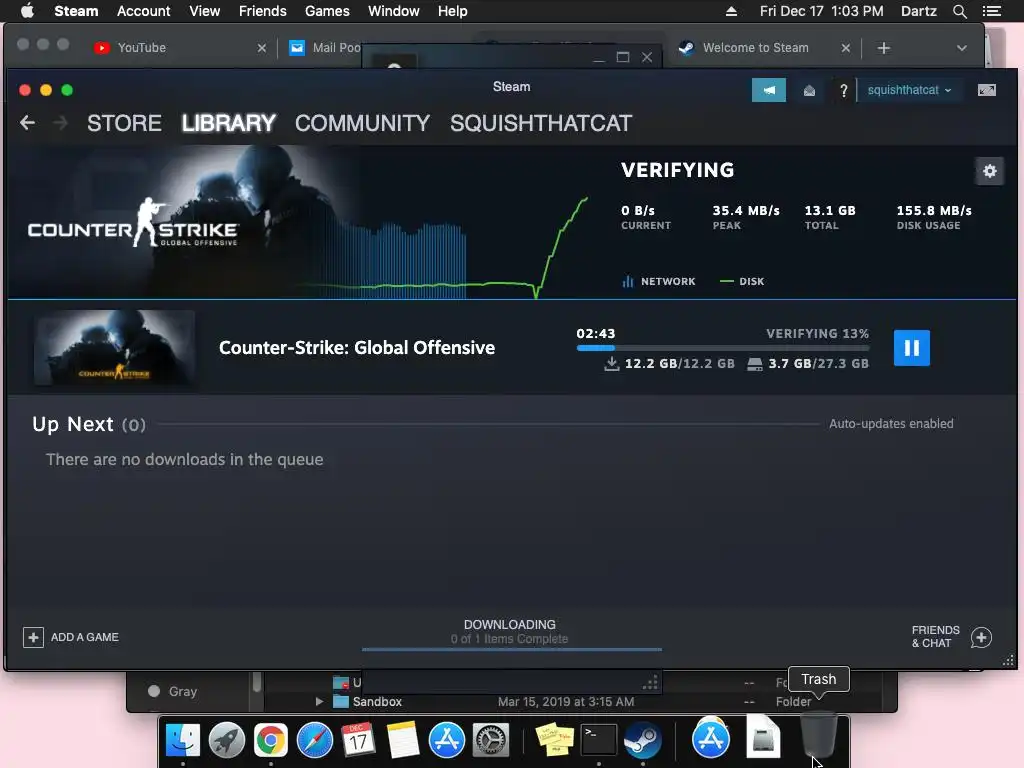Expand the browser tab list chevron

[961, 48]
